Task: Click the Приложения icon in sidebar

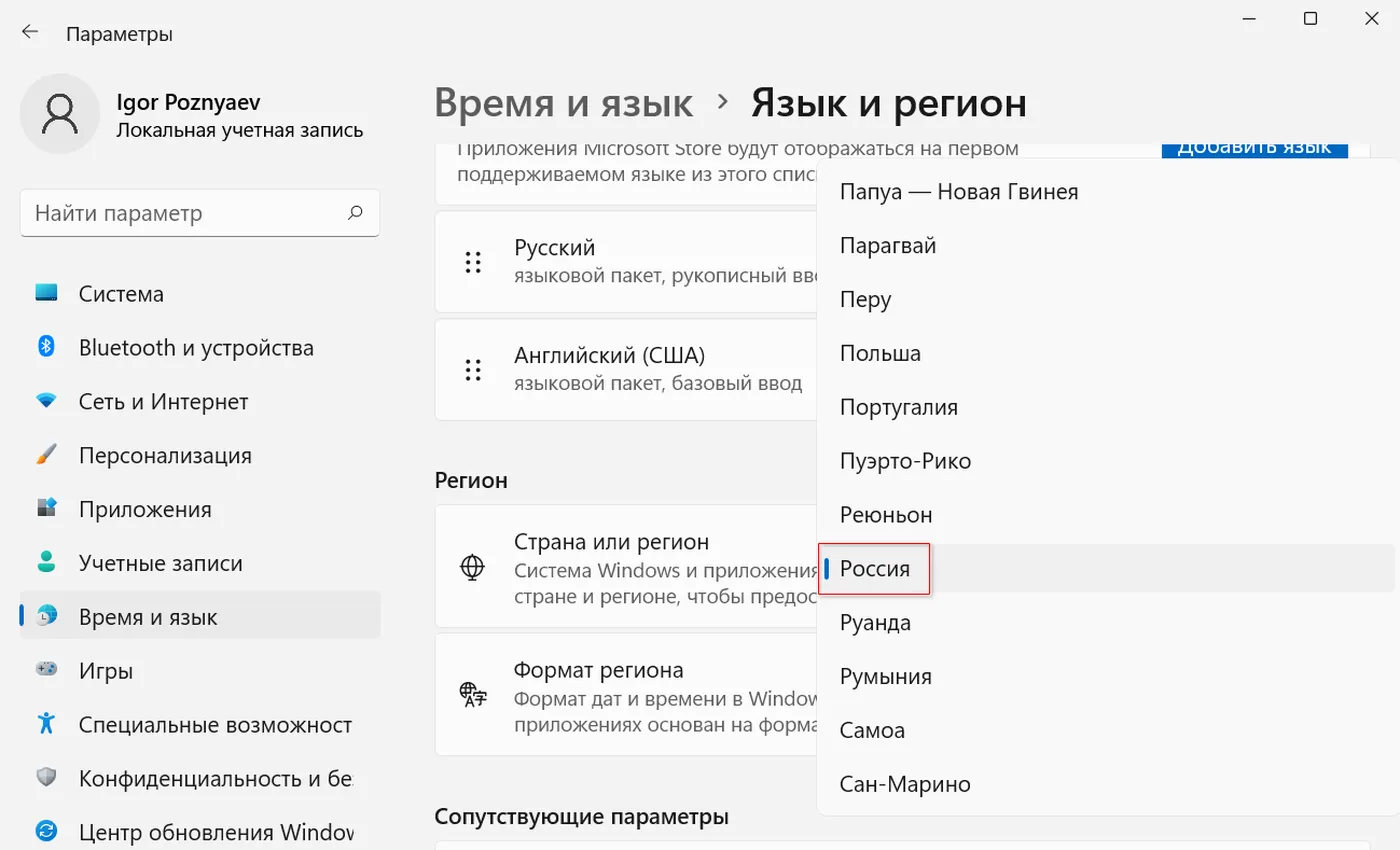Action: point(46,509)
